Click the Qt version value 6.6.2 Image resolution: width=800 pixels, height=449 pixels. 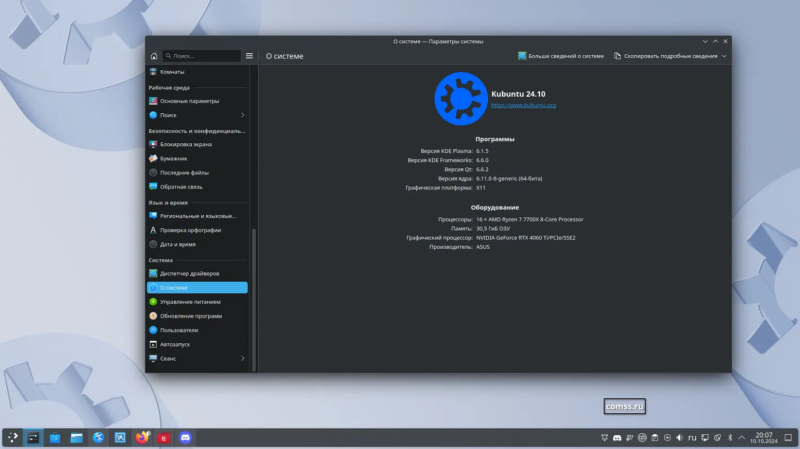pos(482,169)
